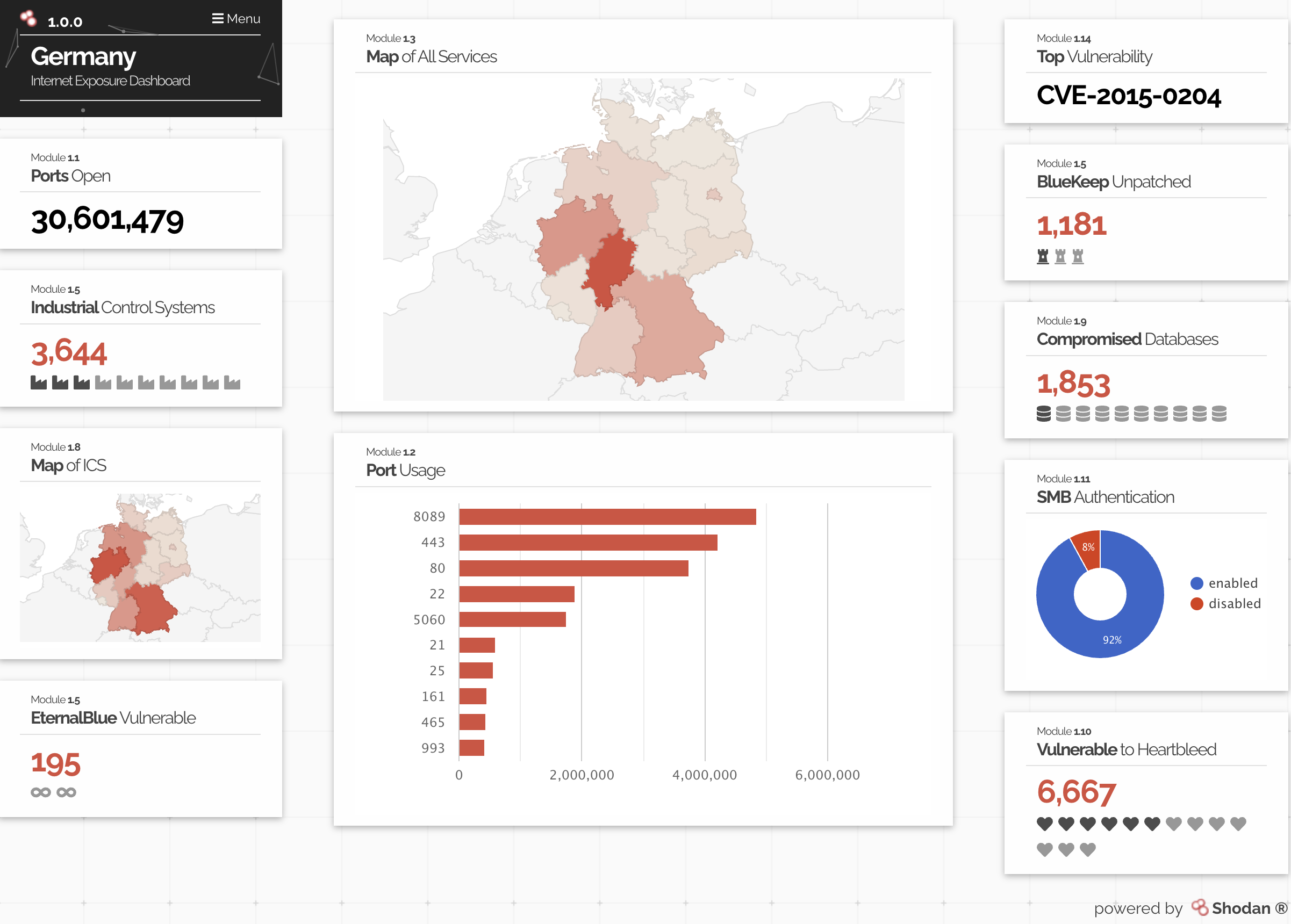Click the 3,644 Industrial Control Systems count
The width and height of the screenshot is (1291, 924).
[69, 353]
